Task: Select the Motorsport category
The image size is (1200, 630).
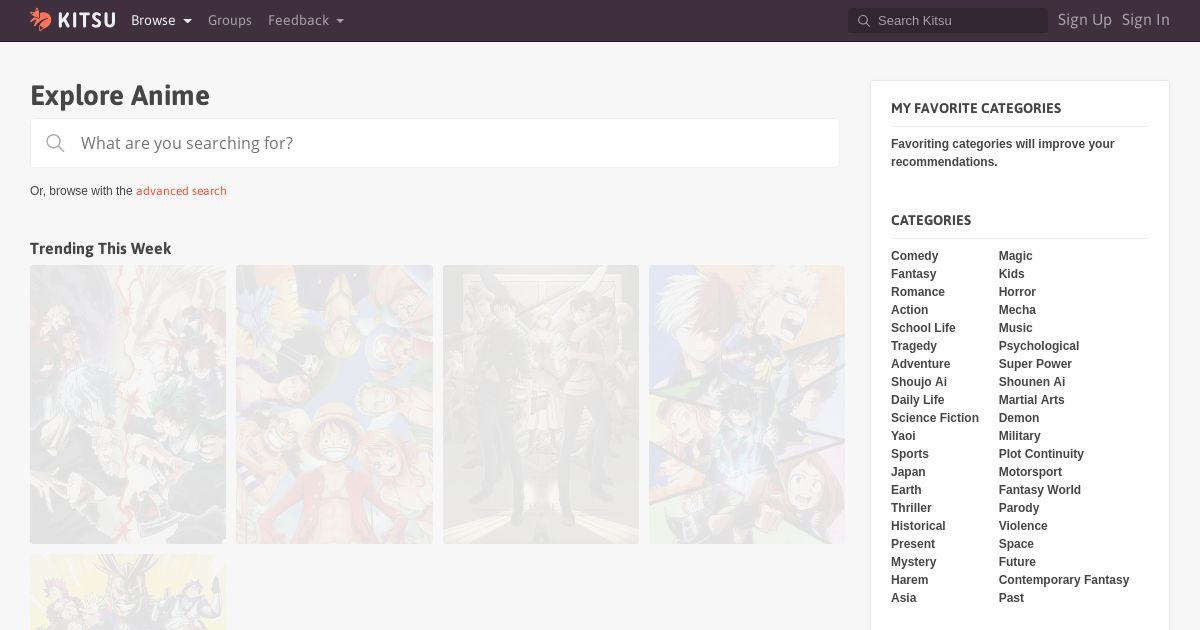Action: 1030,472
